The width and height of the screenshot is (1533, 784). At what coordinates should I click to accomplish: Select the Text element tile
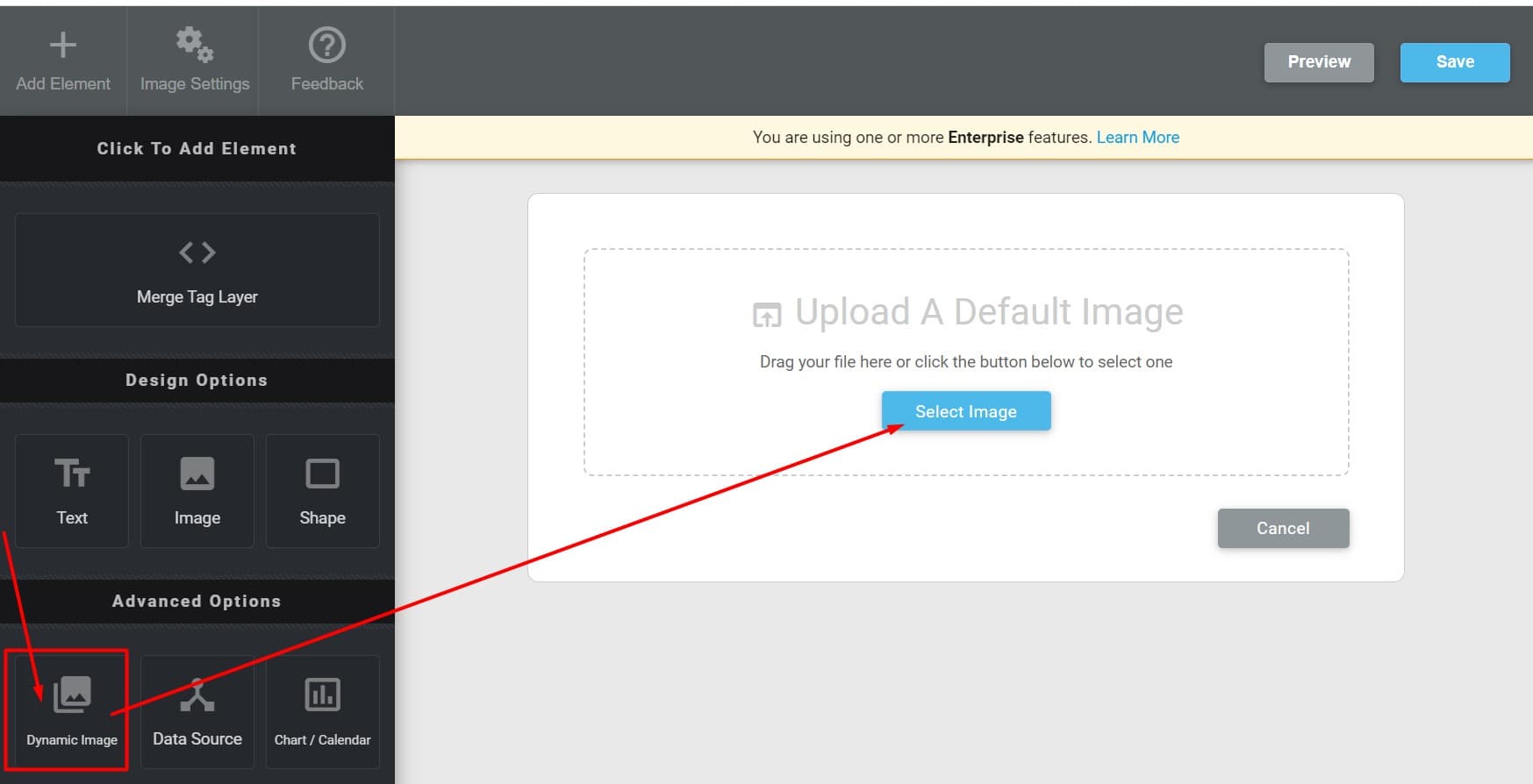[x=72, y=491]
